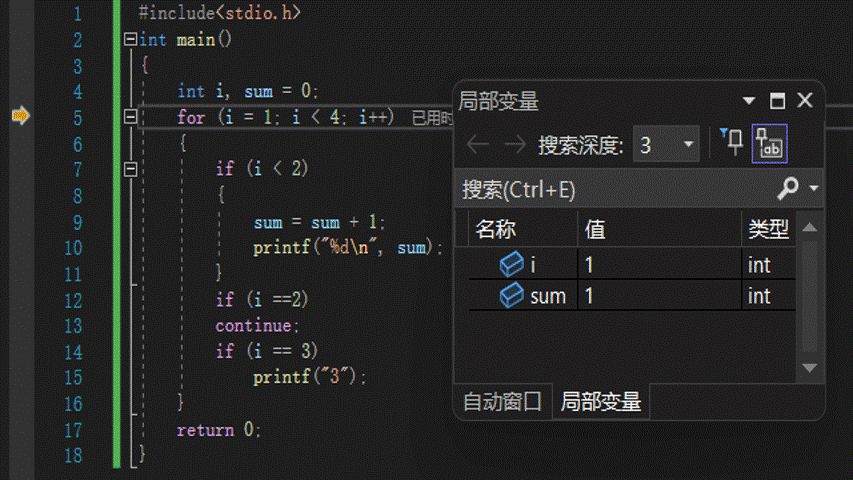853x480 pixels.
Task: Switch to the 自动窗口 tab
Action: (503, 402)
